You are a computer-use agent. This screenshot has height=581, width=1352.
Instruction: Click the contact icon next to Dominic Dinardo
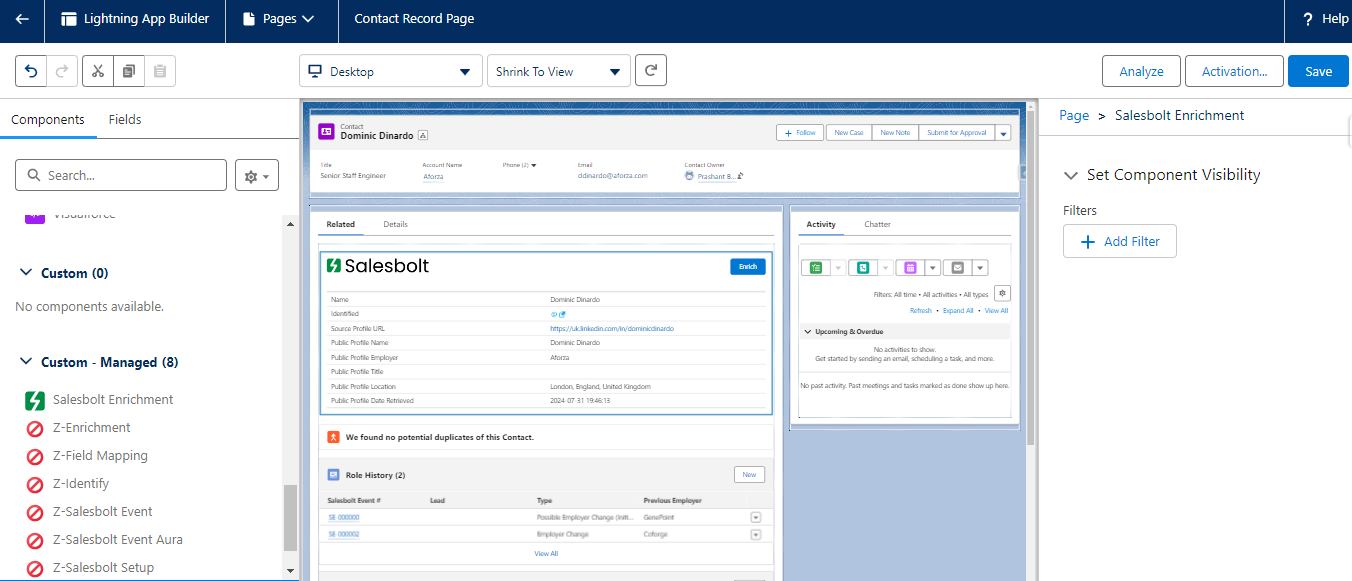pos(326,131)
